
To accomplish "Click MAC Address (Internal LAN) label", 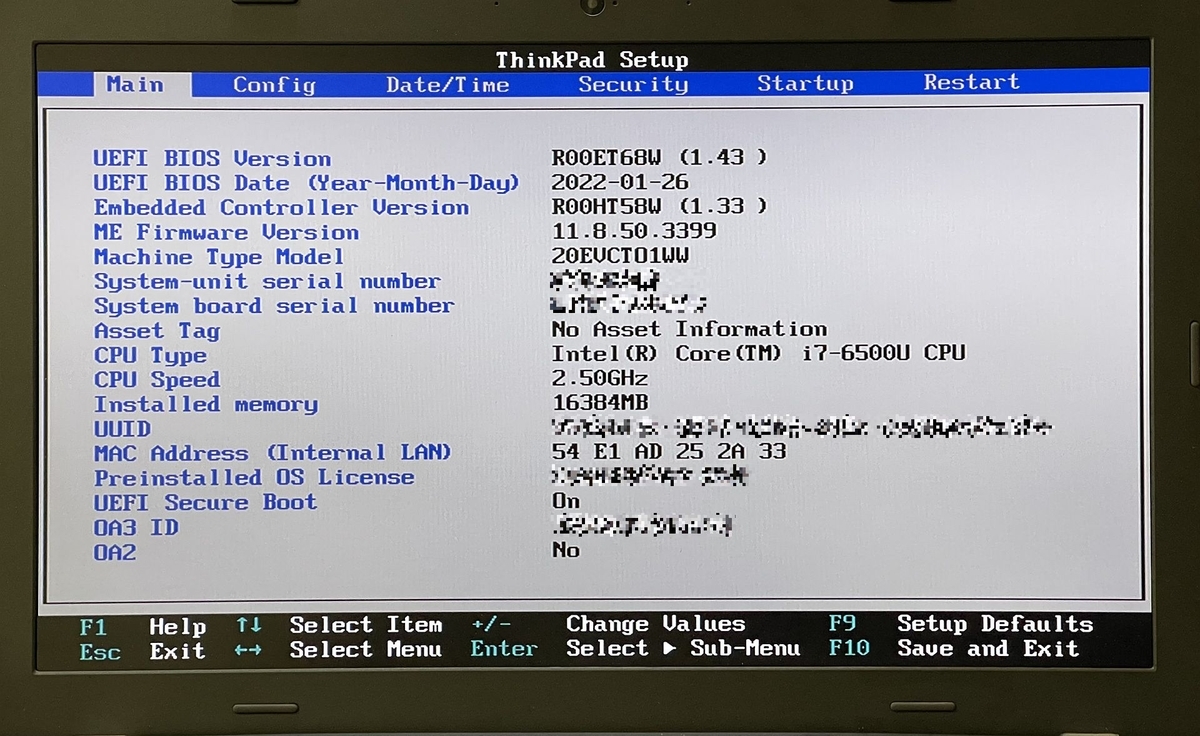I will tap(272, 453).
